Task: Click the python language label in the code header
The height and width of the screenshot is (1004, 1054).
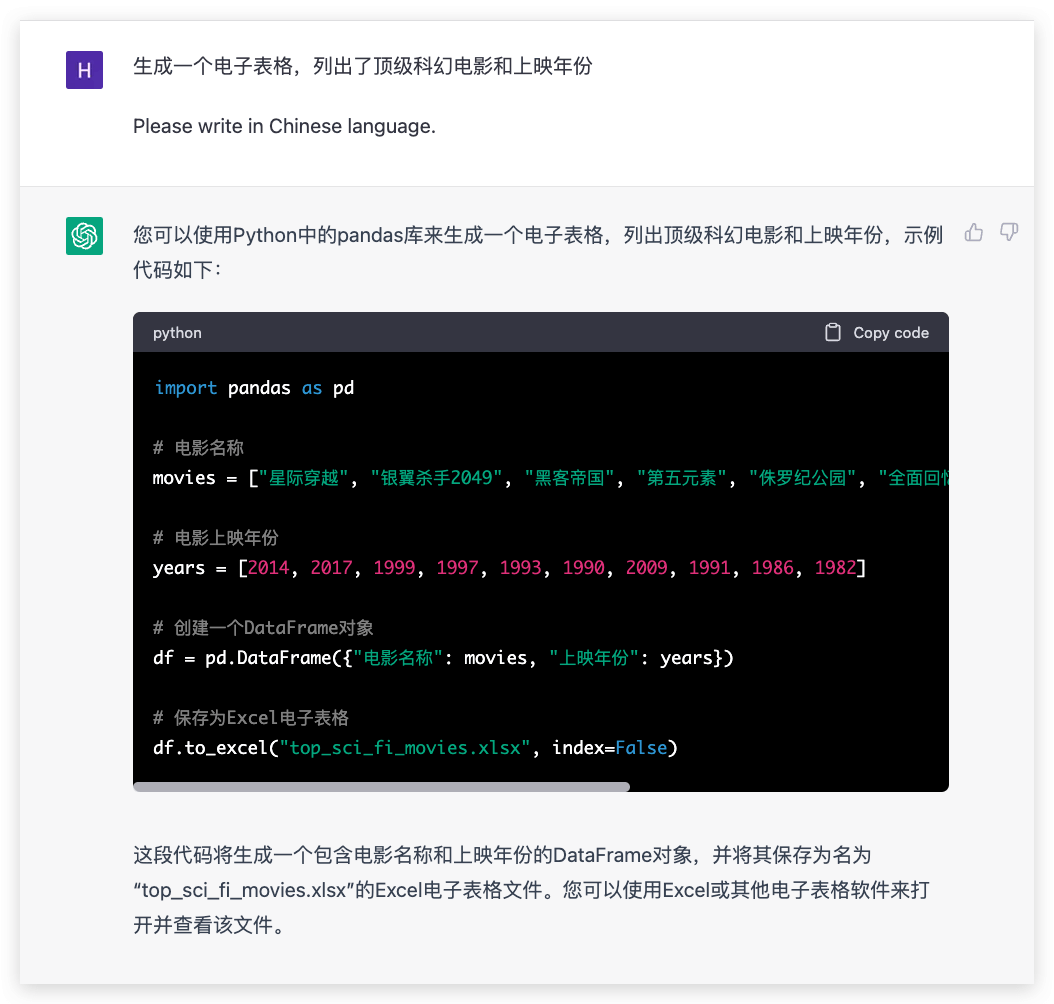Action: tap(177, 333)
